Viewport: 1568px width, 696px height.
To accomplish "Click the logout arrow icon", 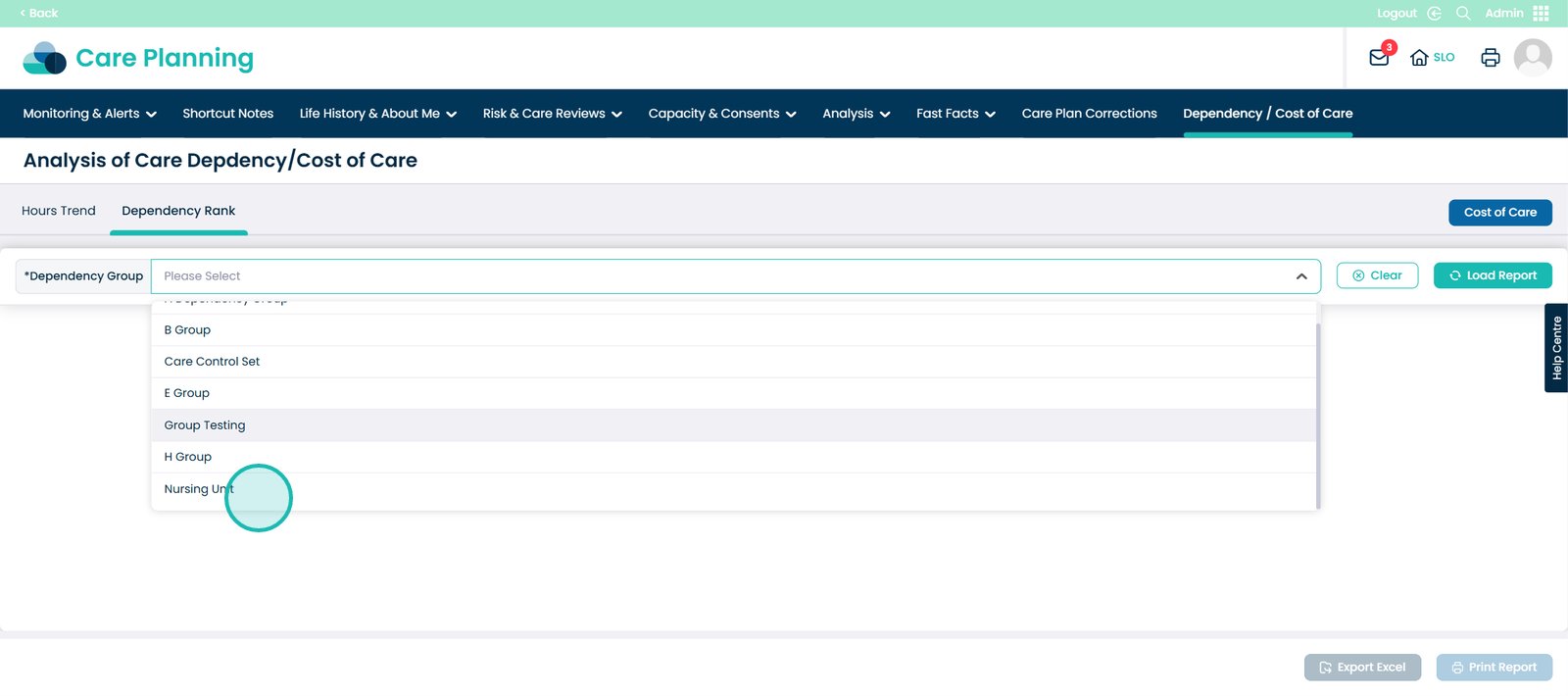I will pyautogui.click(x=1434, y=13).
